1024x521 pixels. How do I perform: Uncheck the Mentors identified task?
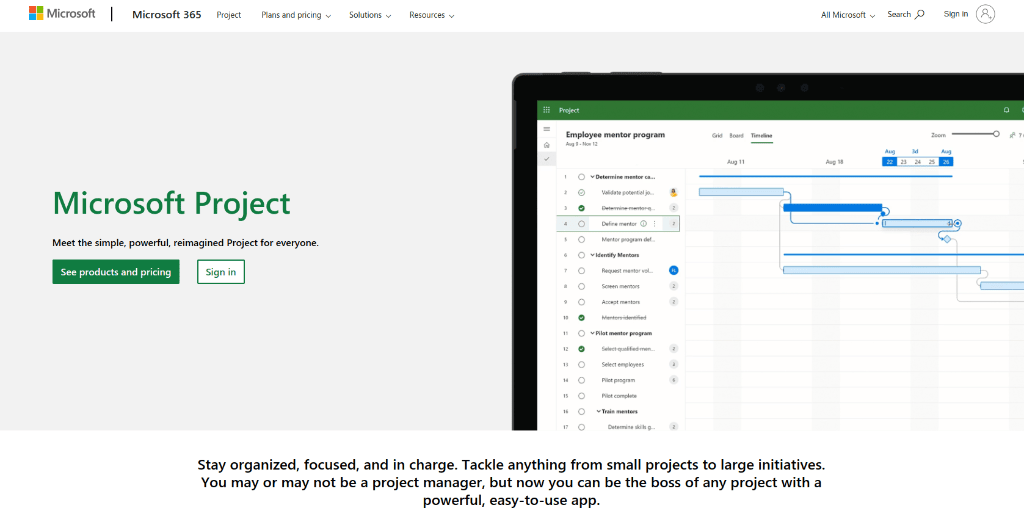(x=581, y=317)
